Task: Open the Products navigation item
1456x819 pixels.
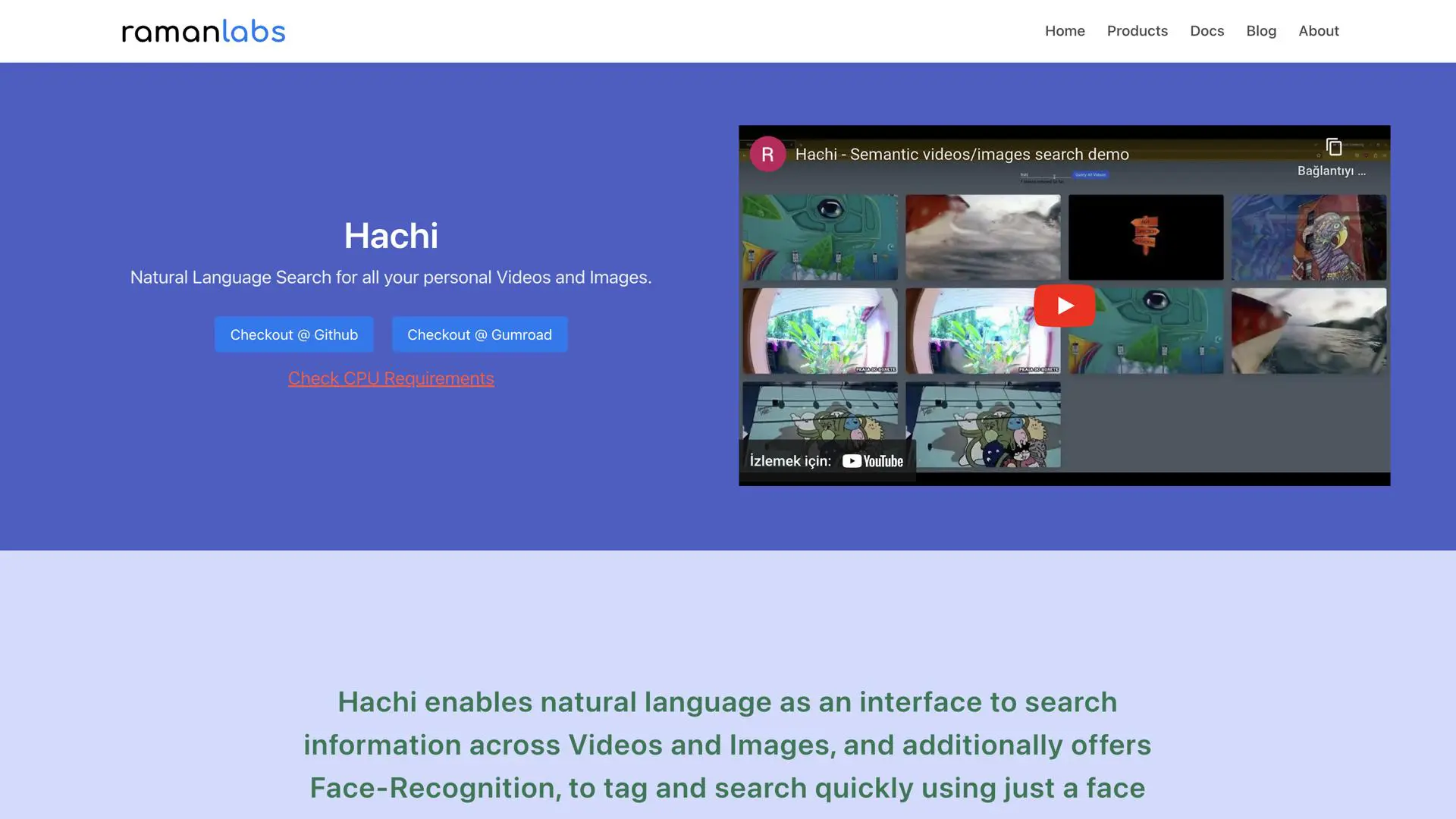Action: coord(1137,30)
